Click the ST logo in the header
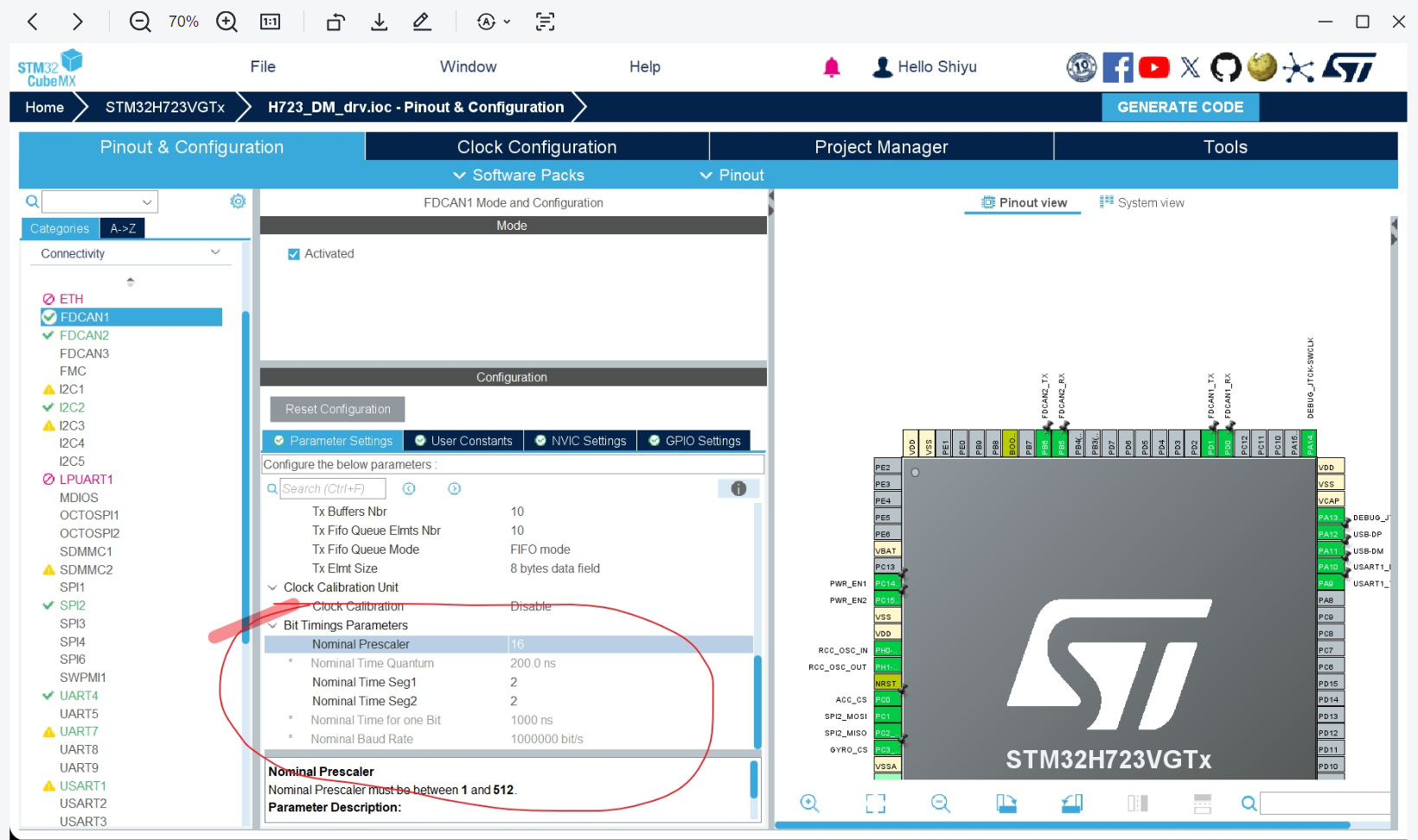This screenshot has width=1418, height=840. [x=1350, y=67]
